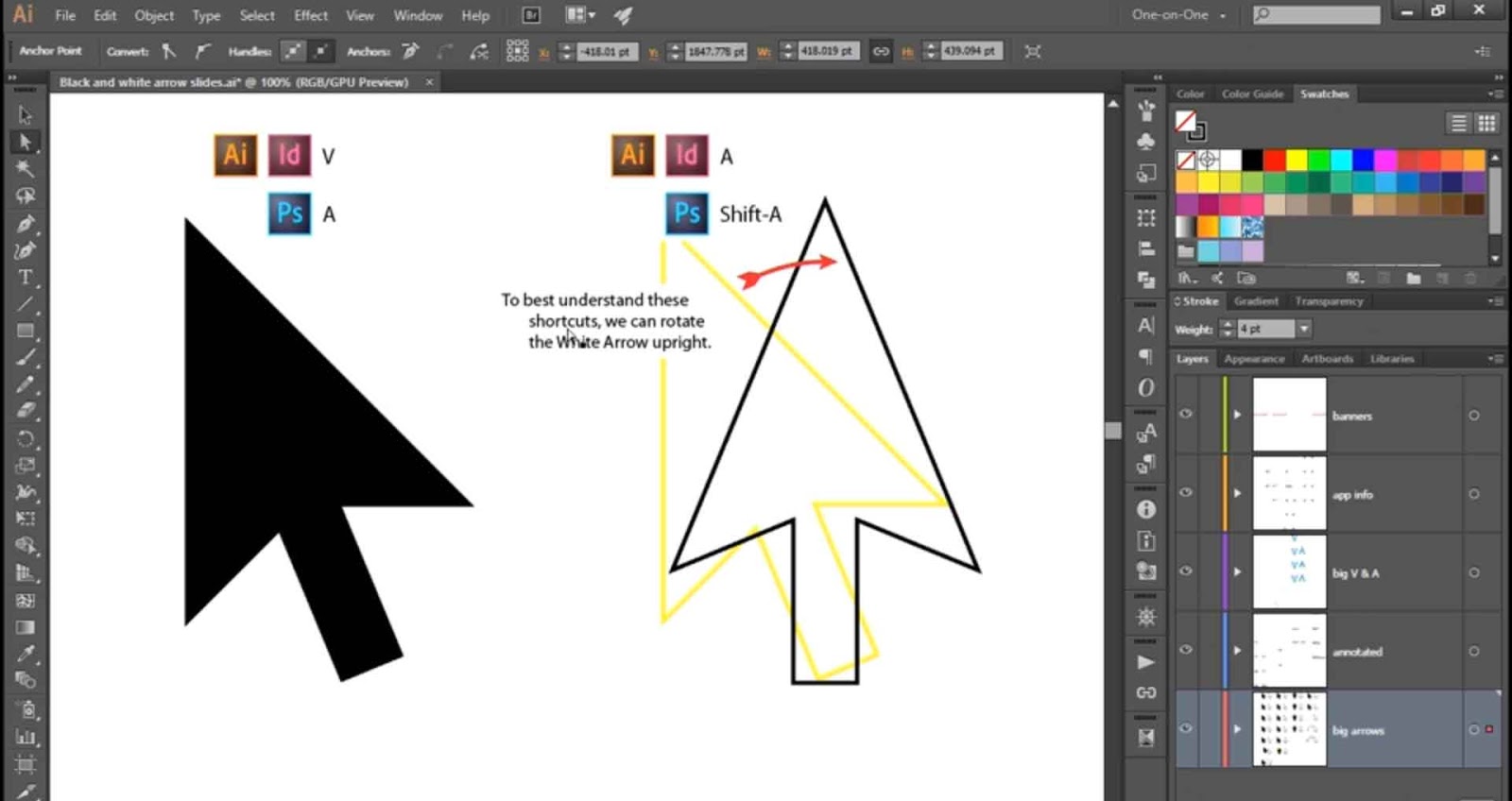Click target circle of app info layer
The height and width of the screenshot is (801, 1512).
pos(1474,494)
